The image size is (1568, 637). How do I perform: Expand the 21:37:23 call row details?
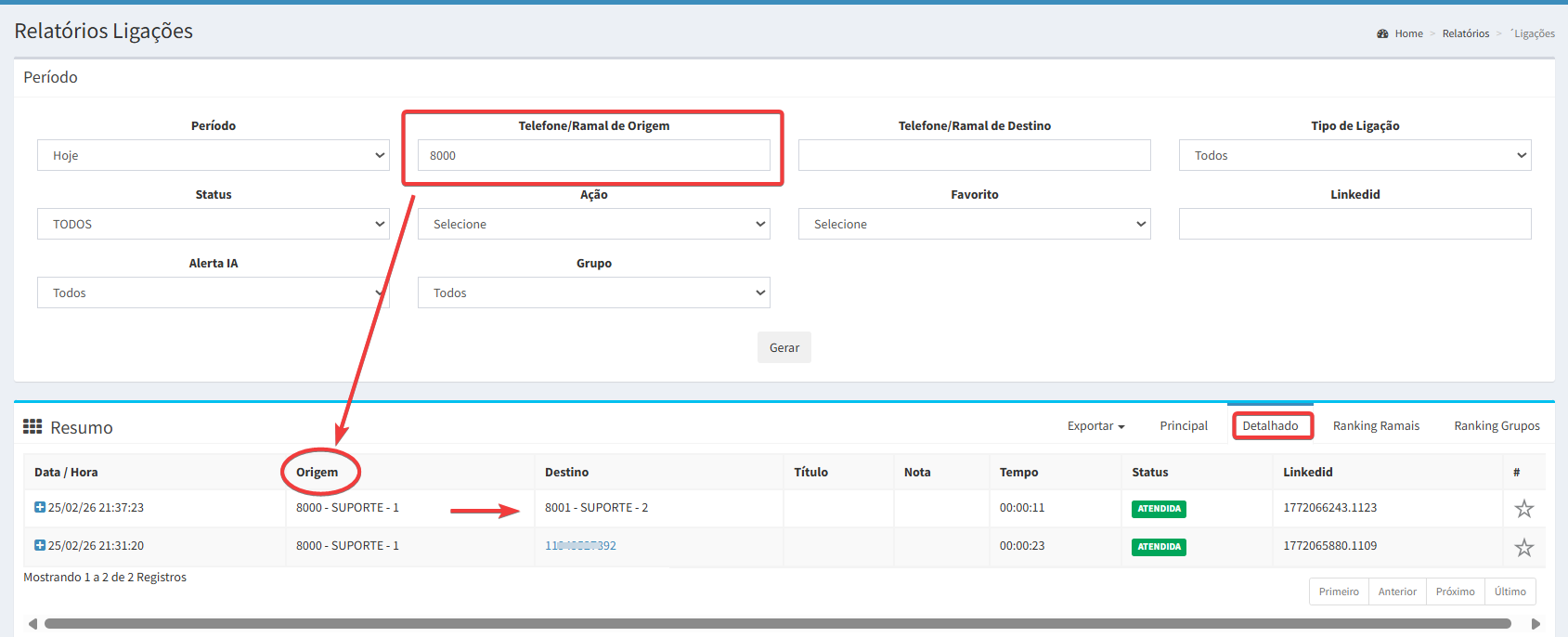coord(40,508)
